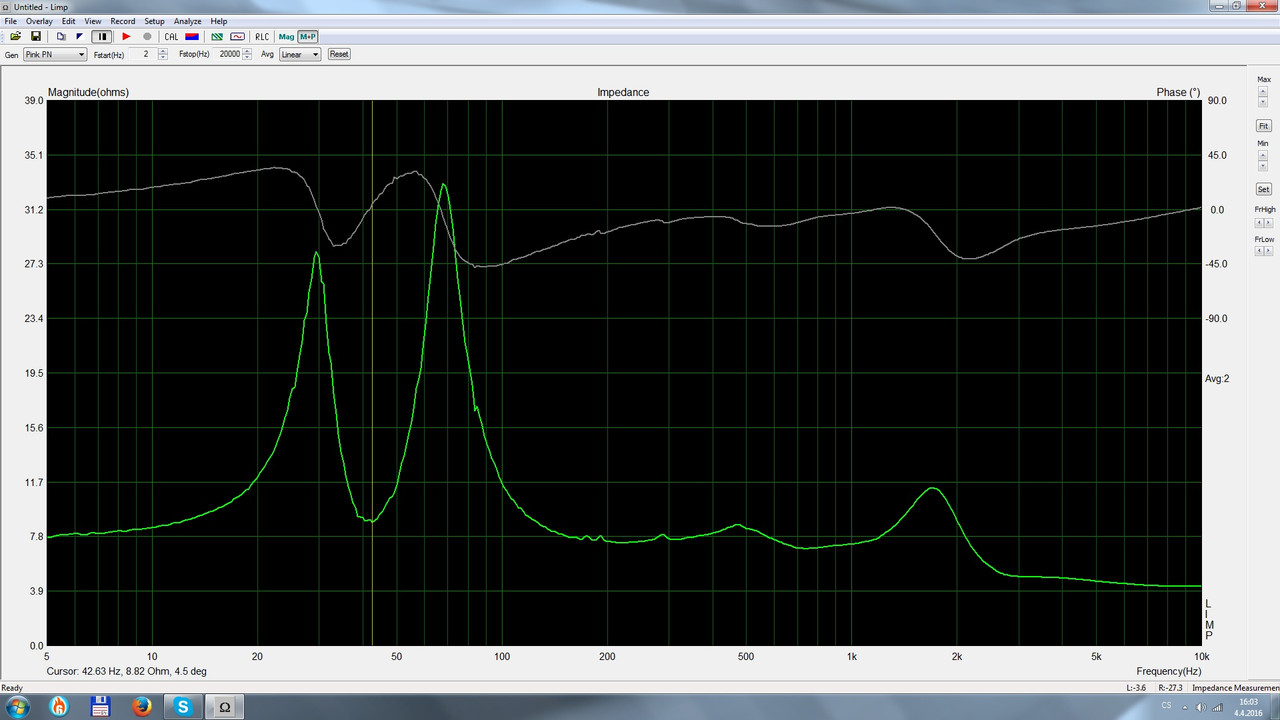This screenshot has height=720, width=1280.
Task: Copy the graph using the copy icon
Action: (61, 36)
